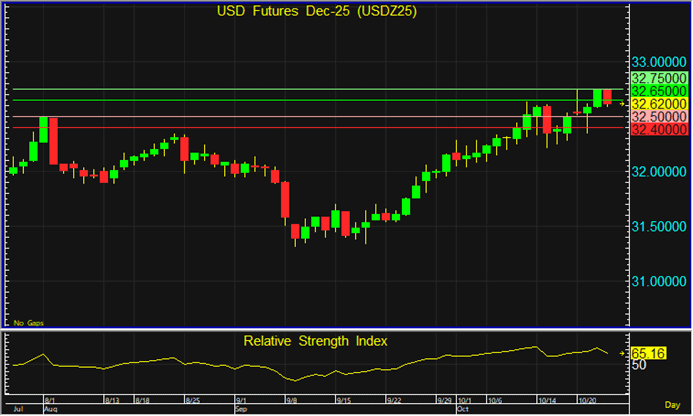Select the 32.75000 light green price label

(x=658, y=77)
